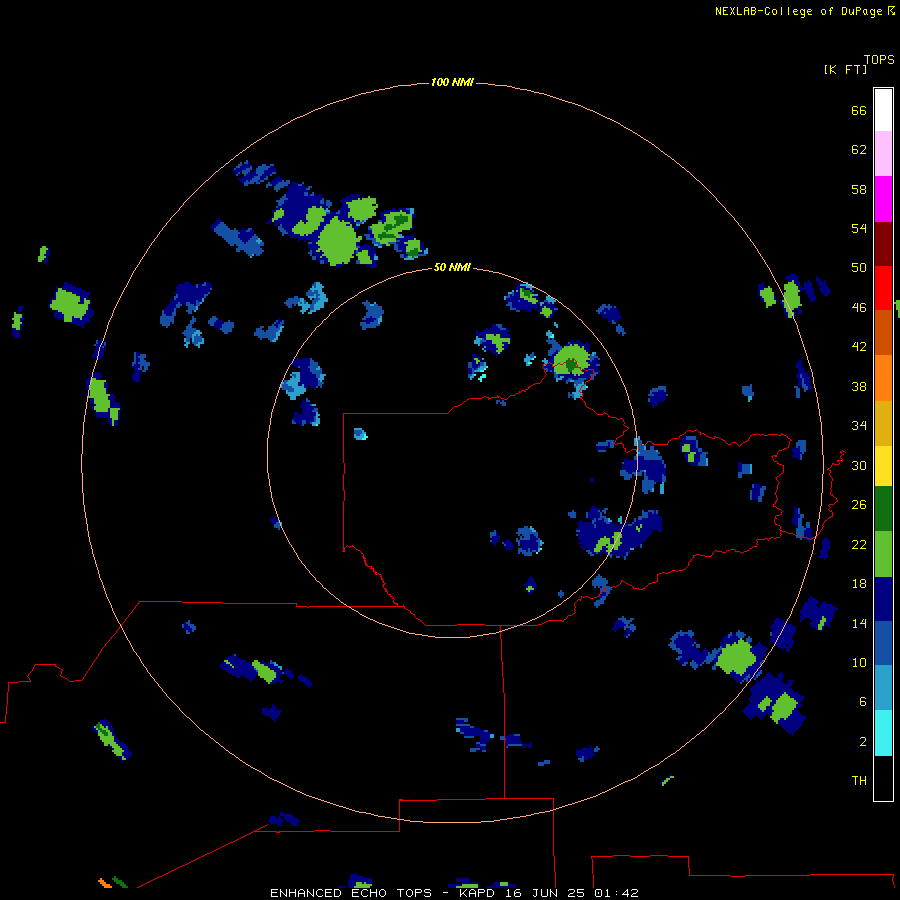
Task: Click the '50 NMI' range ring label
Action: pyautogui.click(x=452, y=267)
